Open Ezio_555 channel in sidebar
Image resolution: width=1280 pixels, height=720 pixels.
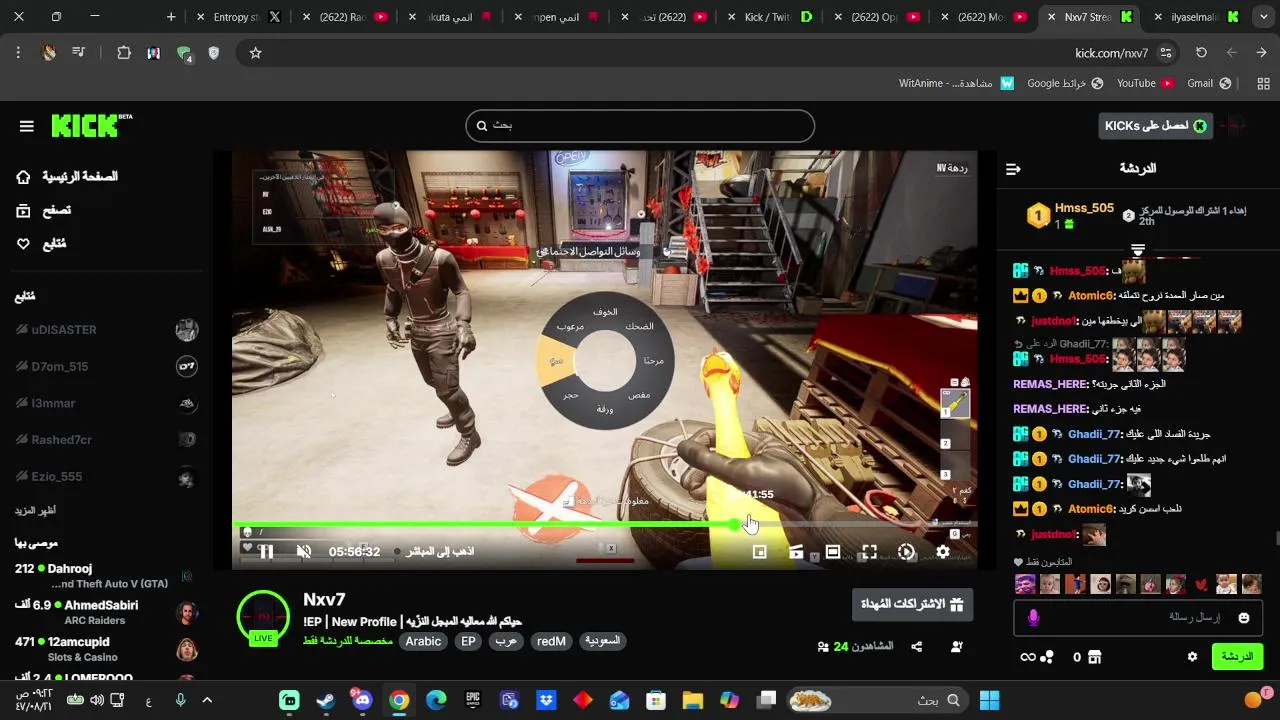click(106, 477)
